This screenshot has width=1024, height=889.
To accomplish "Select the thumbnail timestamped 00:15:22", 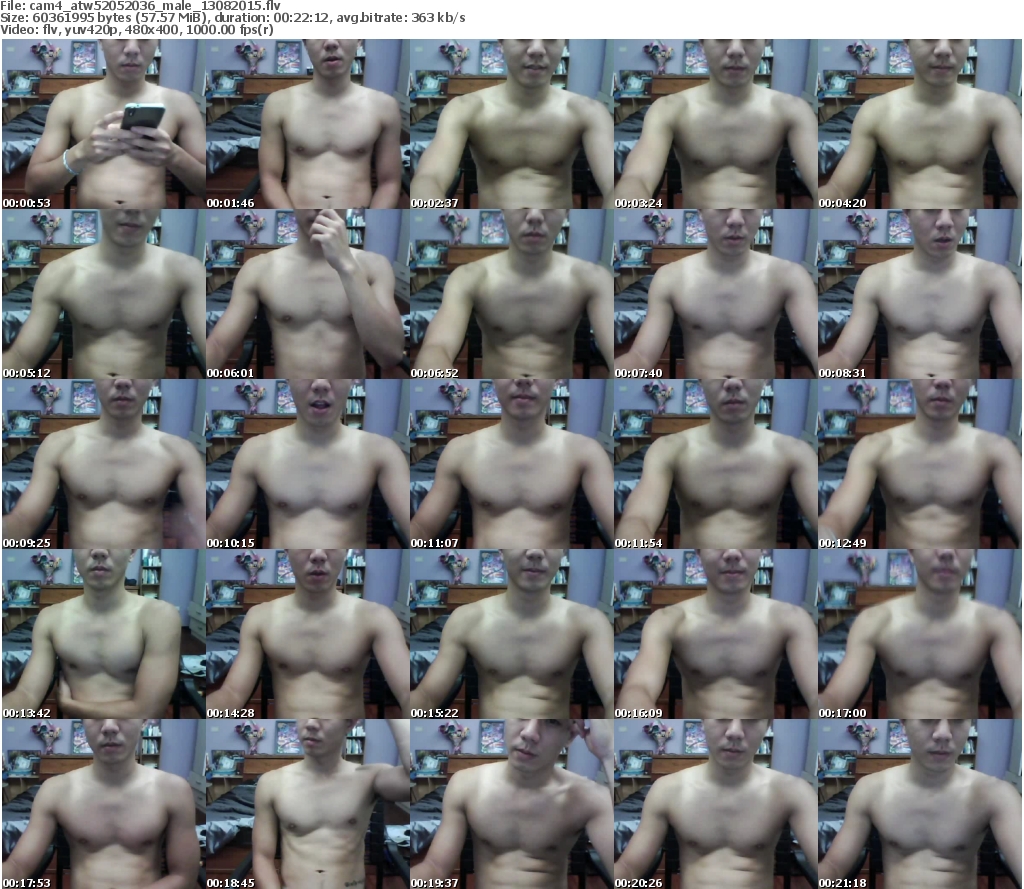I will [511, 634].
